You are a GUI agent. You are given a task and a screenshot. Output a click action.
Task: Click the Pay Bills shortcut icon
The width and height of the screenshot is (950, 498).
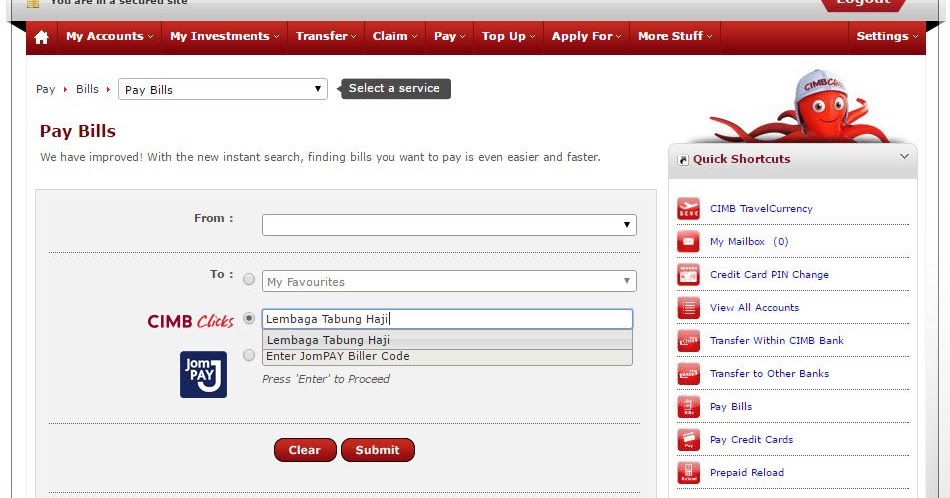[688, 407]
